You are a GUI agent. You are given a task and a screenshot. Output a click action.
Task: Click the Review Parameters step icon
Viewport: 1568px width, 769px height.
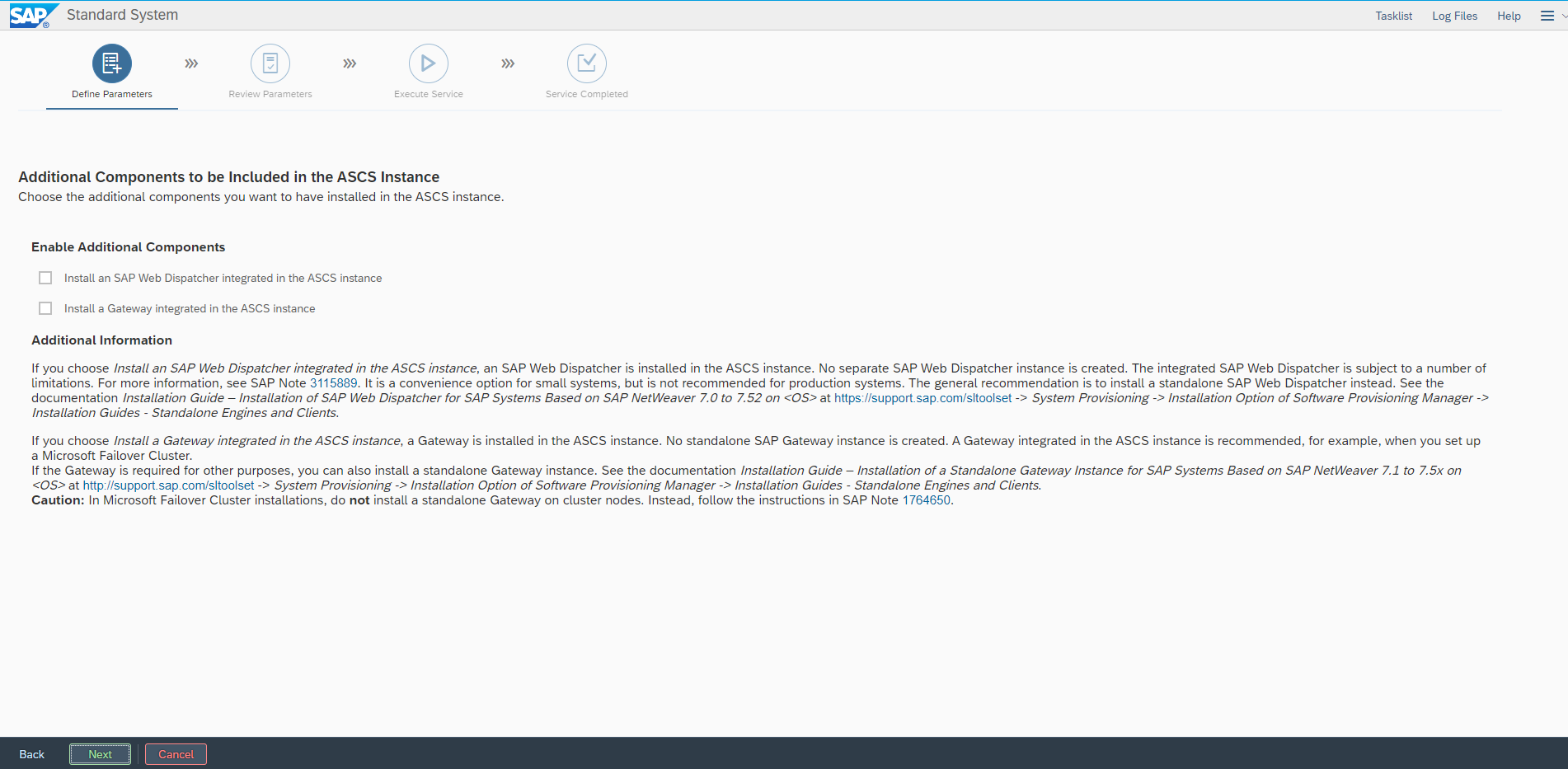[x=270, y=63]
